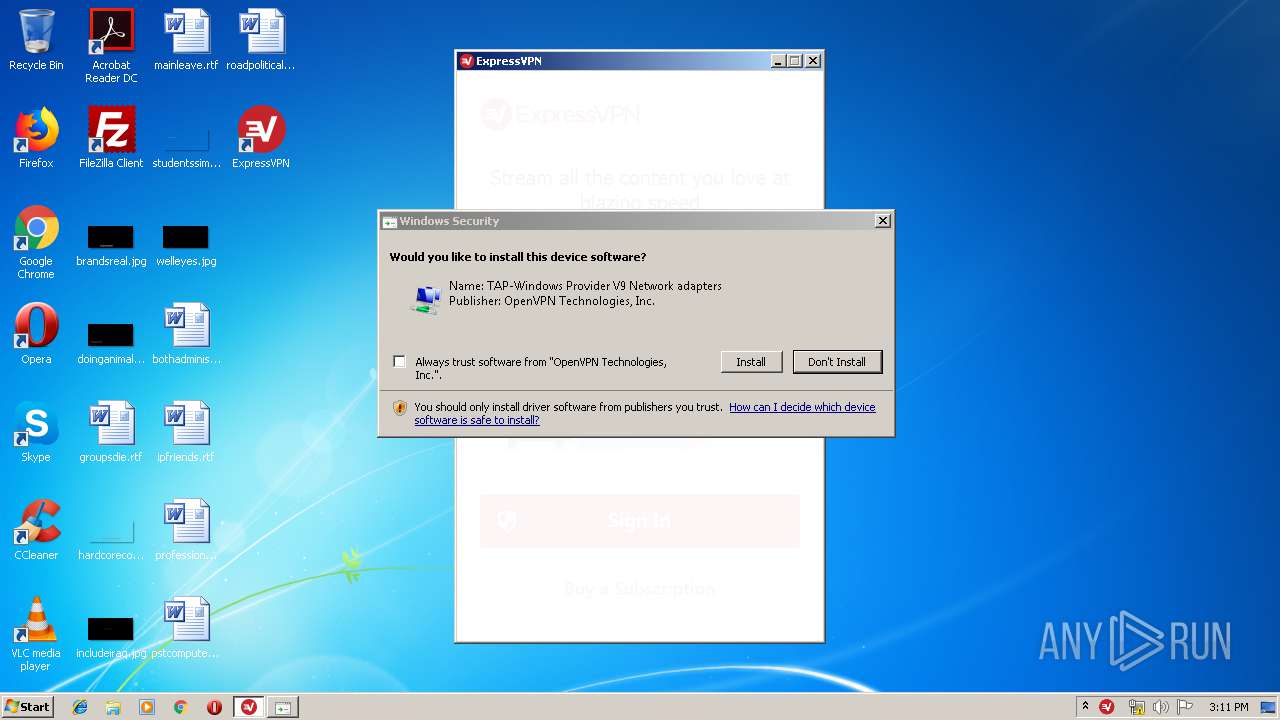Click the taskbar clock showing 3:11 PM
This screenshot has width=1280, height=720.
1229,707
